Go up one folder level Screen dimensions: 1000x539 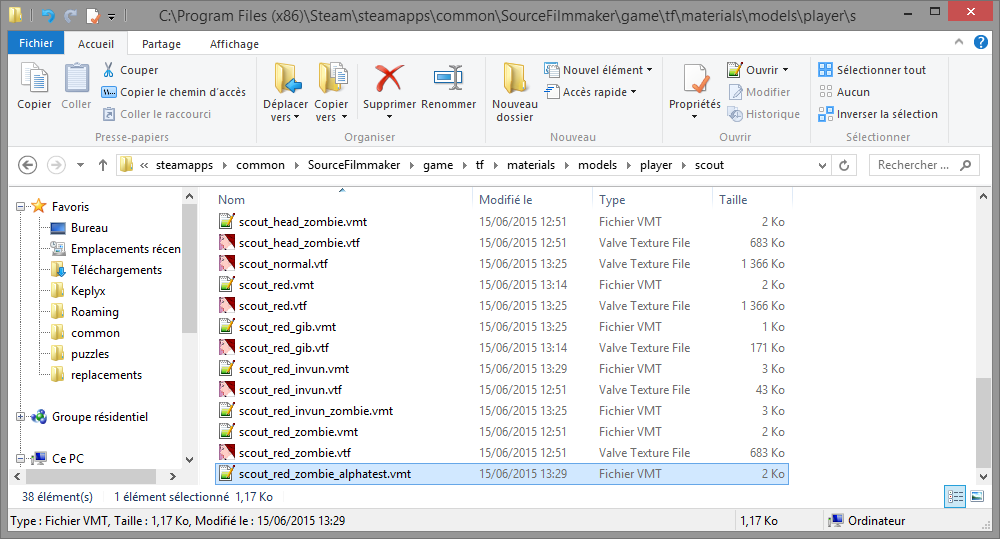(103, 165)
